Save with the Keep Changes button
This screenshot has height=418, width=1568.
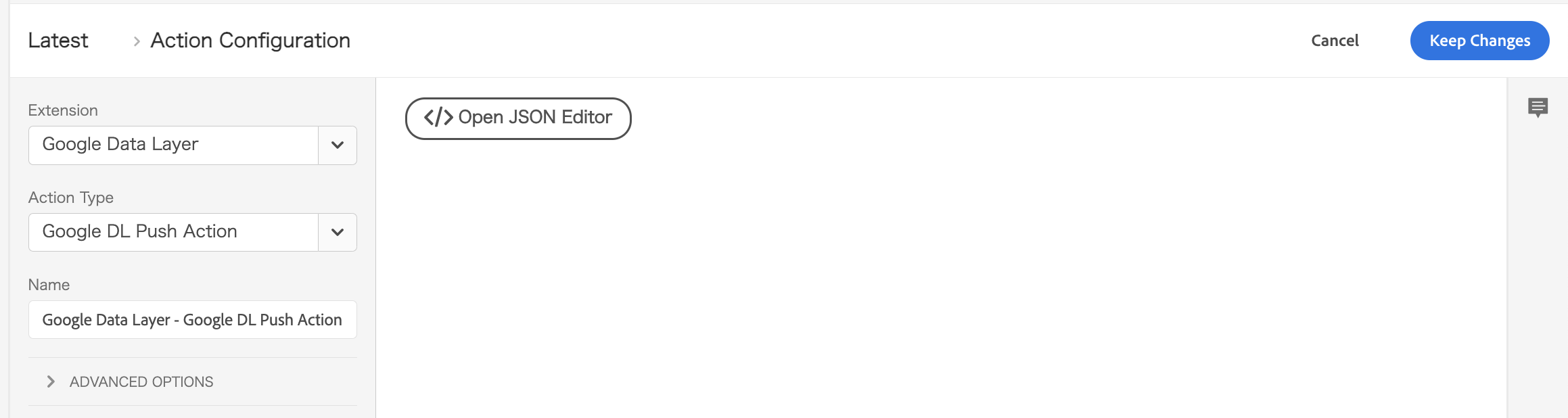pyautogui.click(x=1479, y=41)
